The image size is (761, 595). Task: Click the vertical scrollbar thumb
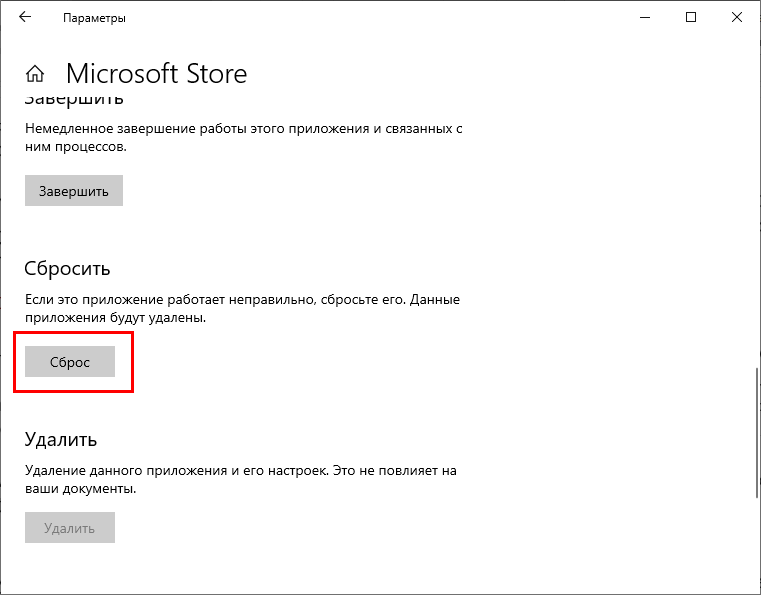point(757,433)
